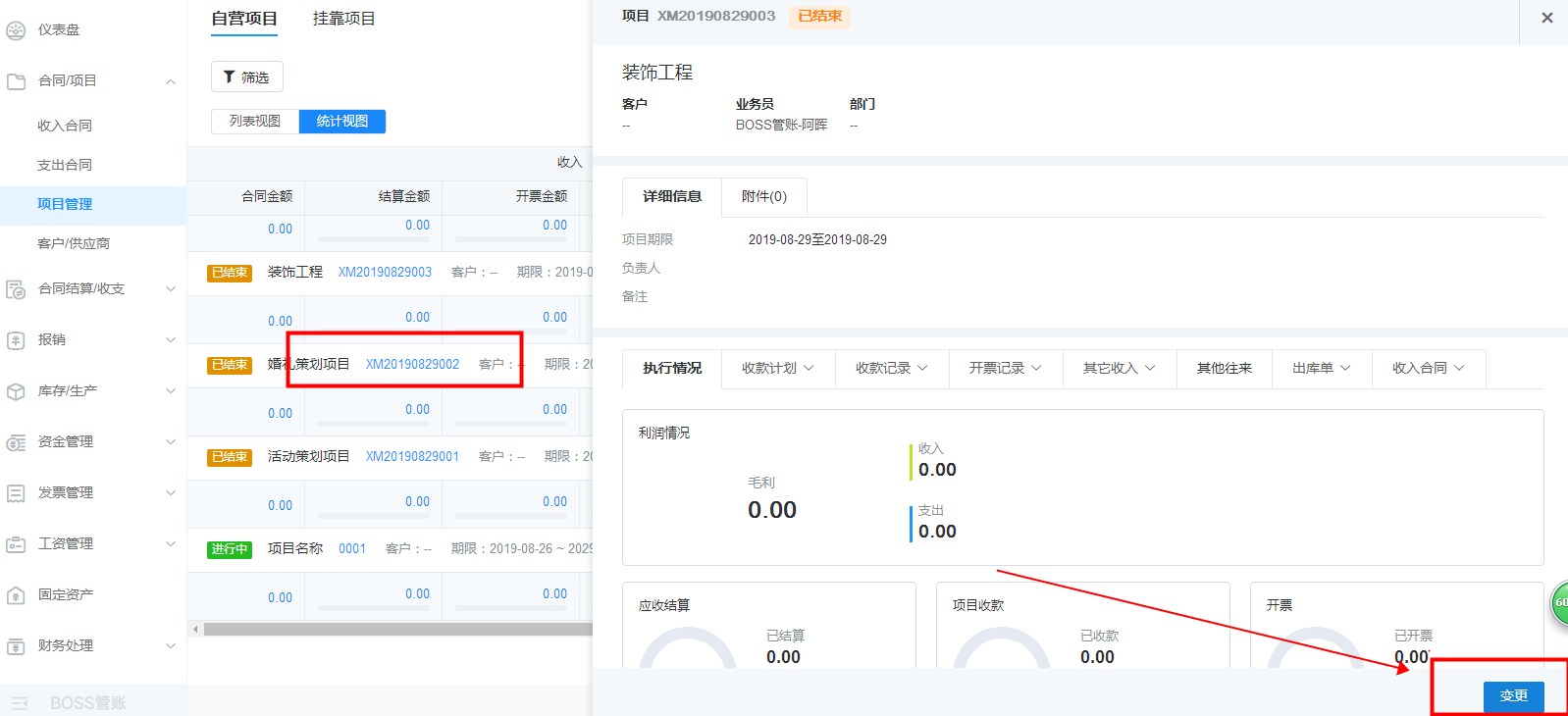This screenshot has height=716, width=1568.
Task: Click the 变更 button
Action: click(1513, 696)
